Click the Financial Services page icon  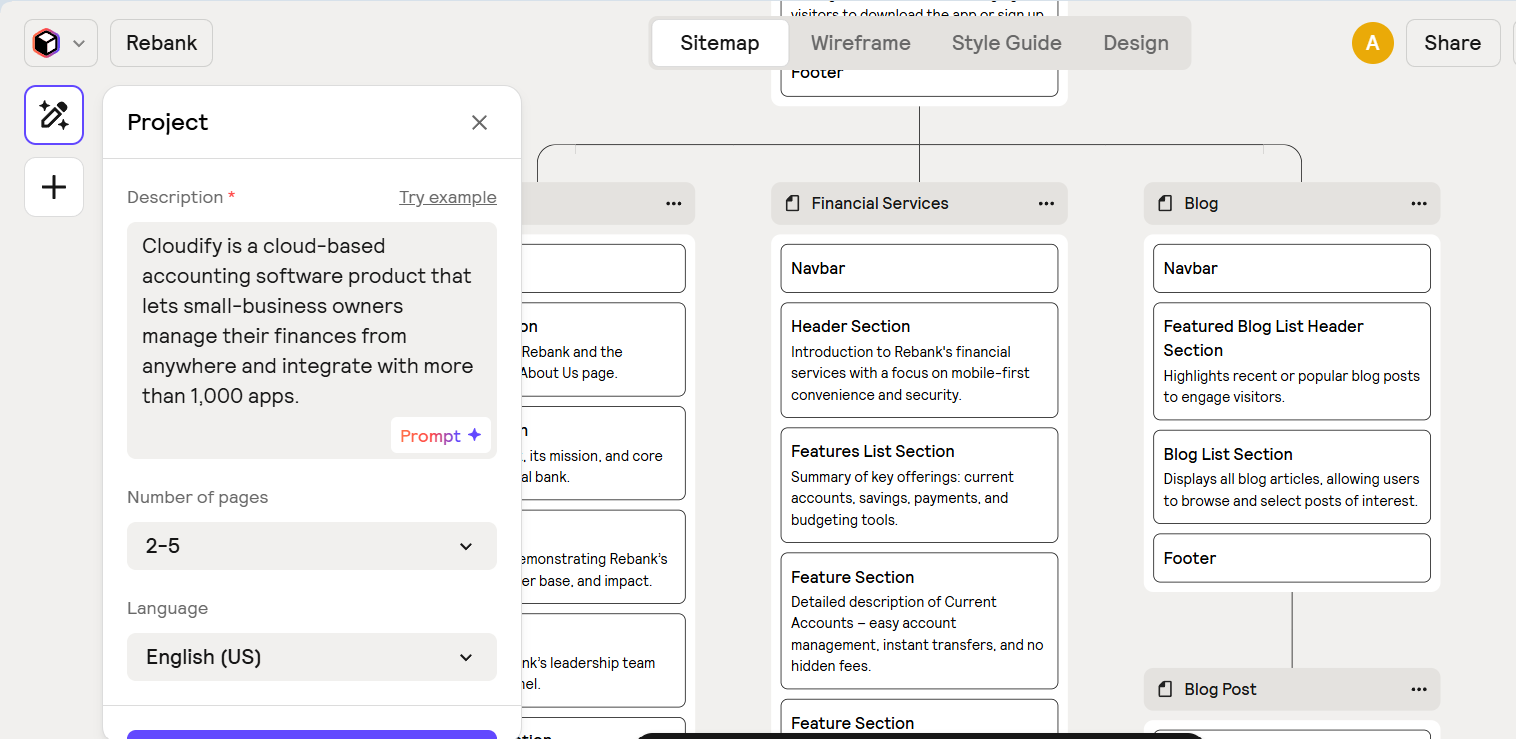coord(793,204)
